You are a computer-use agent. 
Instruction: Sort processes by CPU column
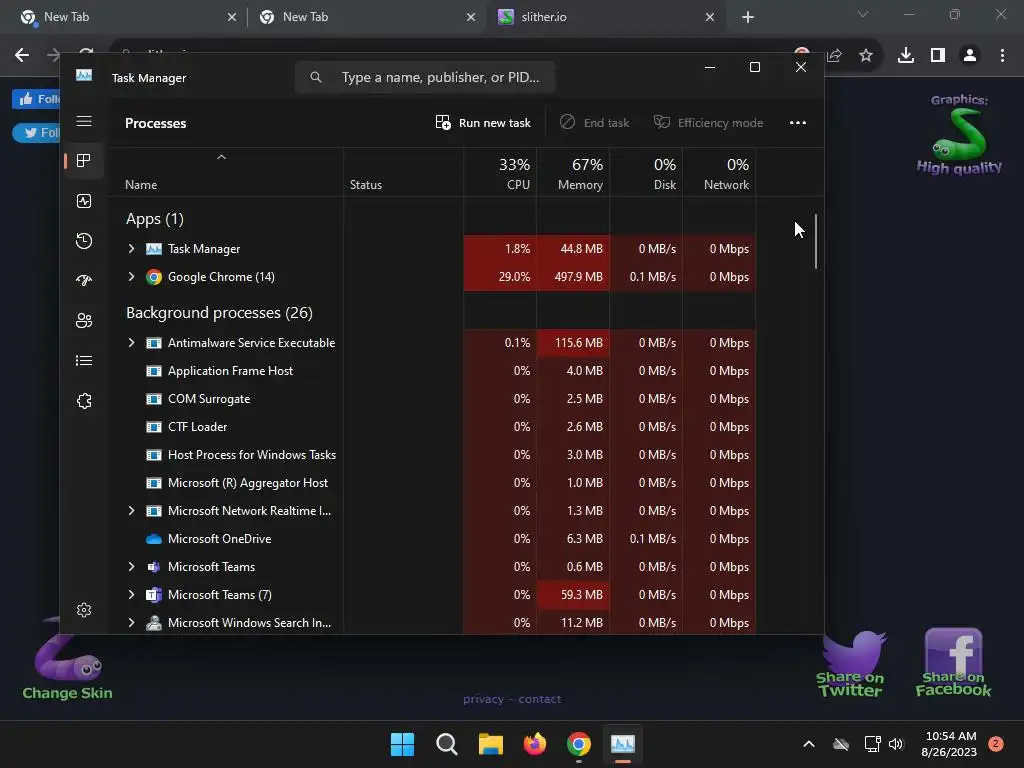500,173
